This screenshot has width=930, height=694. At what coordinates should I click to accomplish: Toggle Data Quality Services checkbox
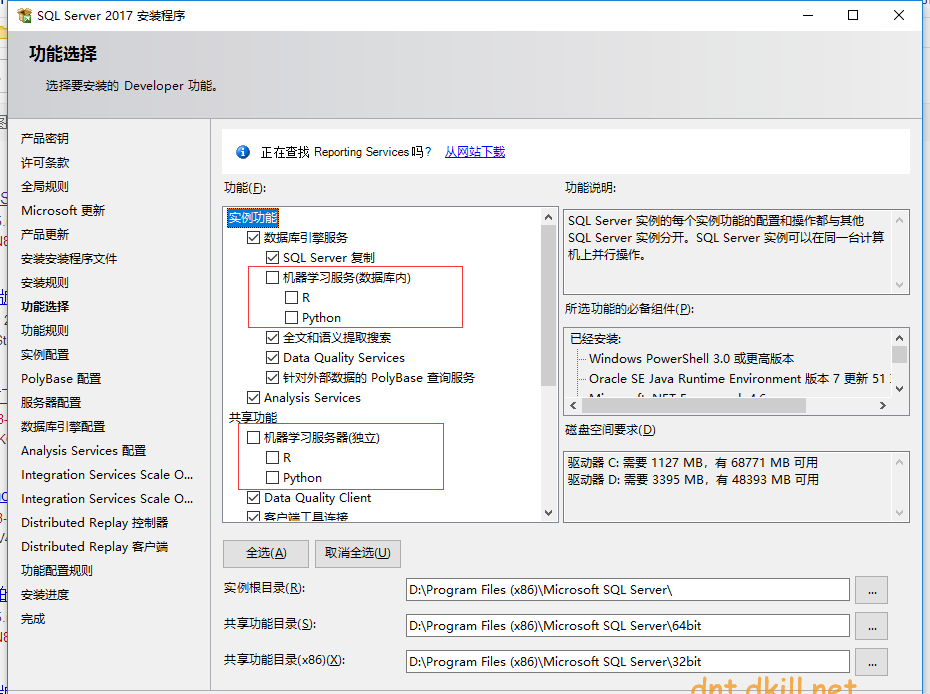272,358
